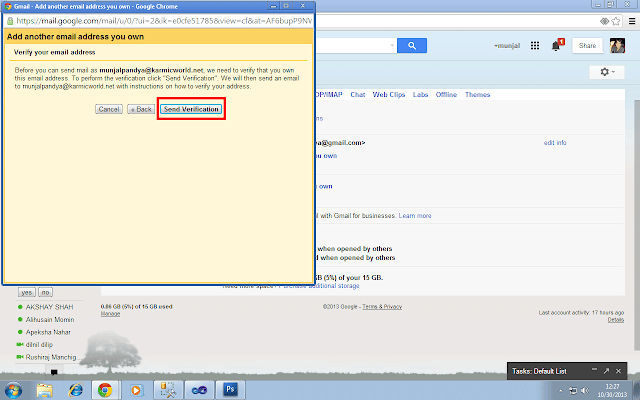Image resolution: width=640 pixels, height=400 pixels.
Task: Open the notifications bell icon
Action: click(556, 45)
